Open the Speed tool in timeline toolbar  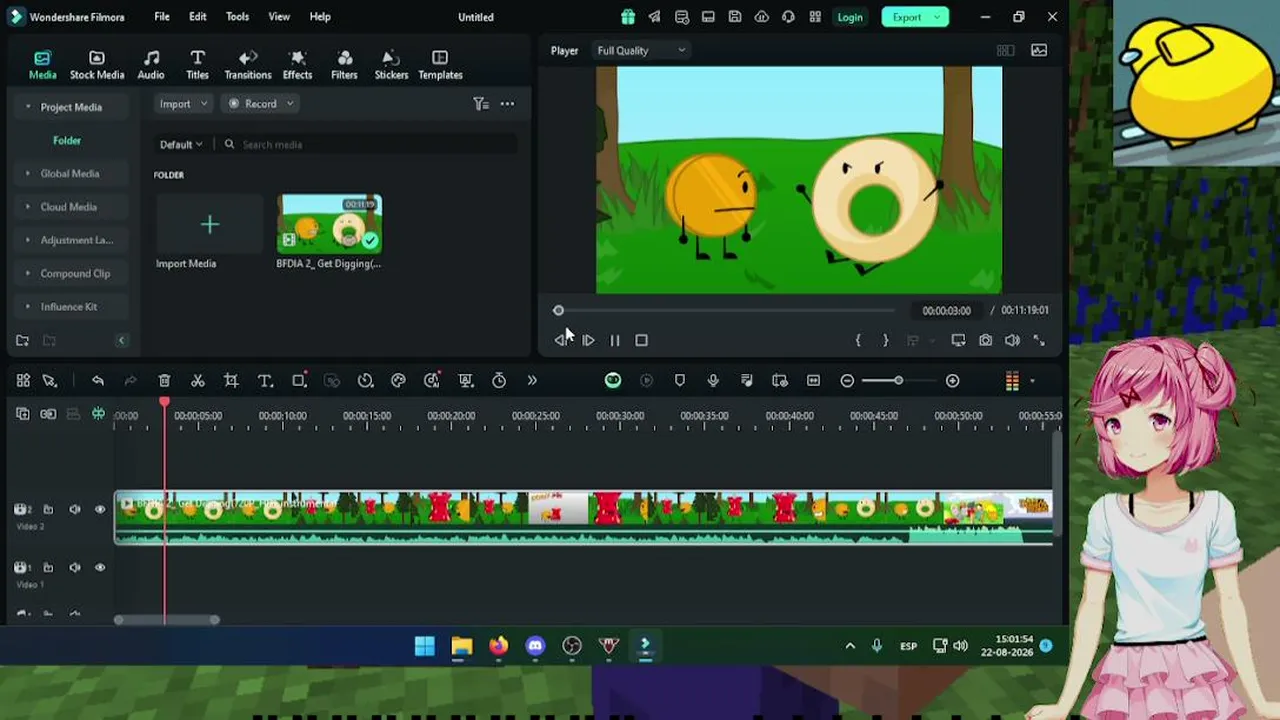click(x=365, y=381)
